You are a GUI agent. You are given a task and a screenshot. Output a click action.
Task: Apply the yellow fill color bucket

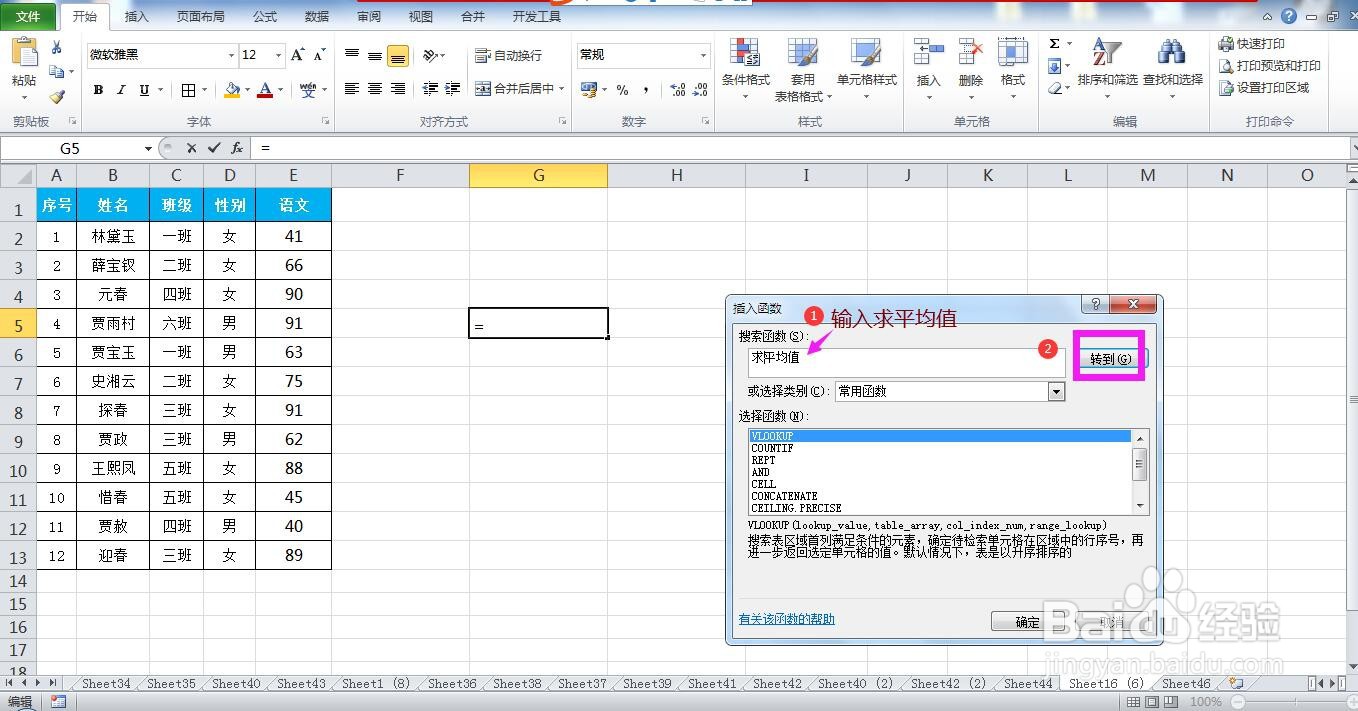click(232, 90)
